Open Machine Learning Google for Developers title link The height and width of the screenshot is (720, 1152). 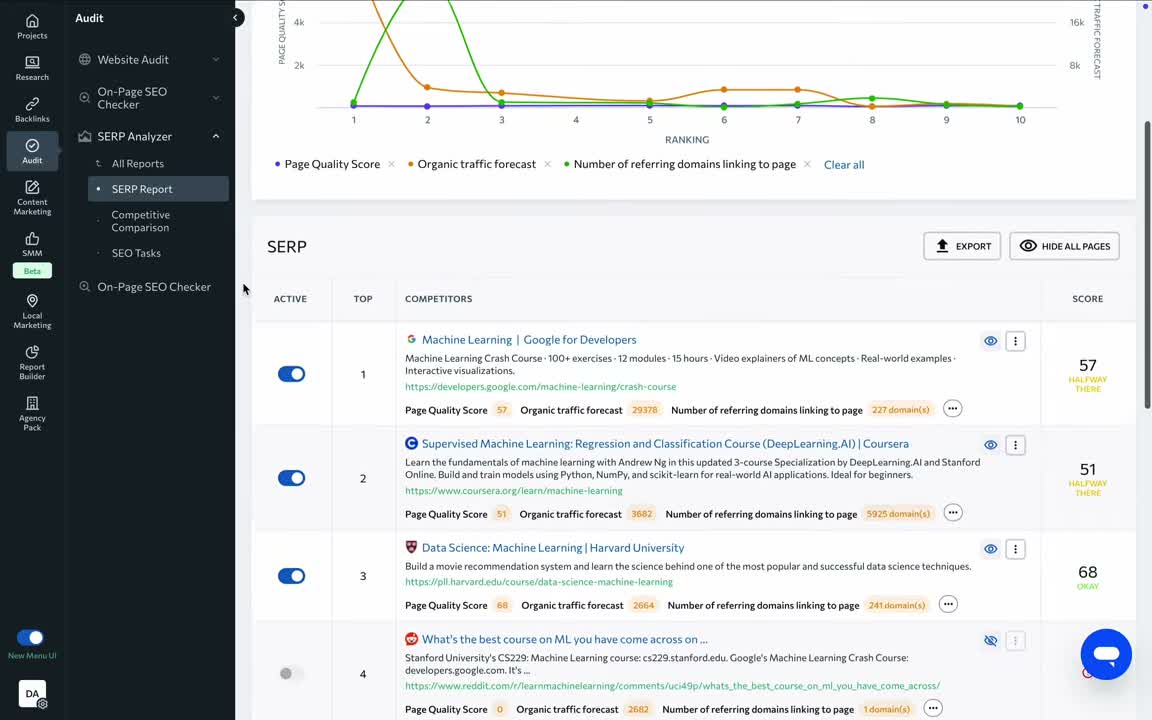tap(529, 339)
